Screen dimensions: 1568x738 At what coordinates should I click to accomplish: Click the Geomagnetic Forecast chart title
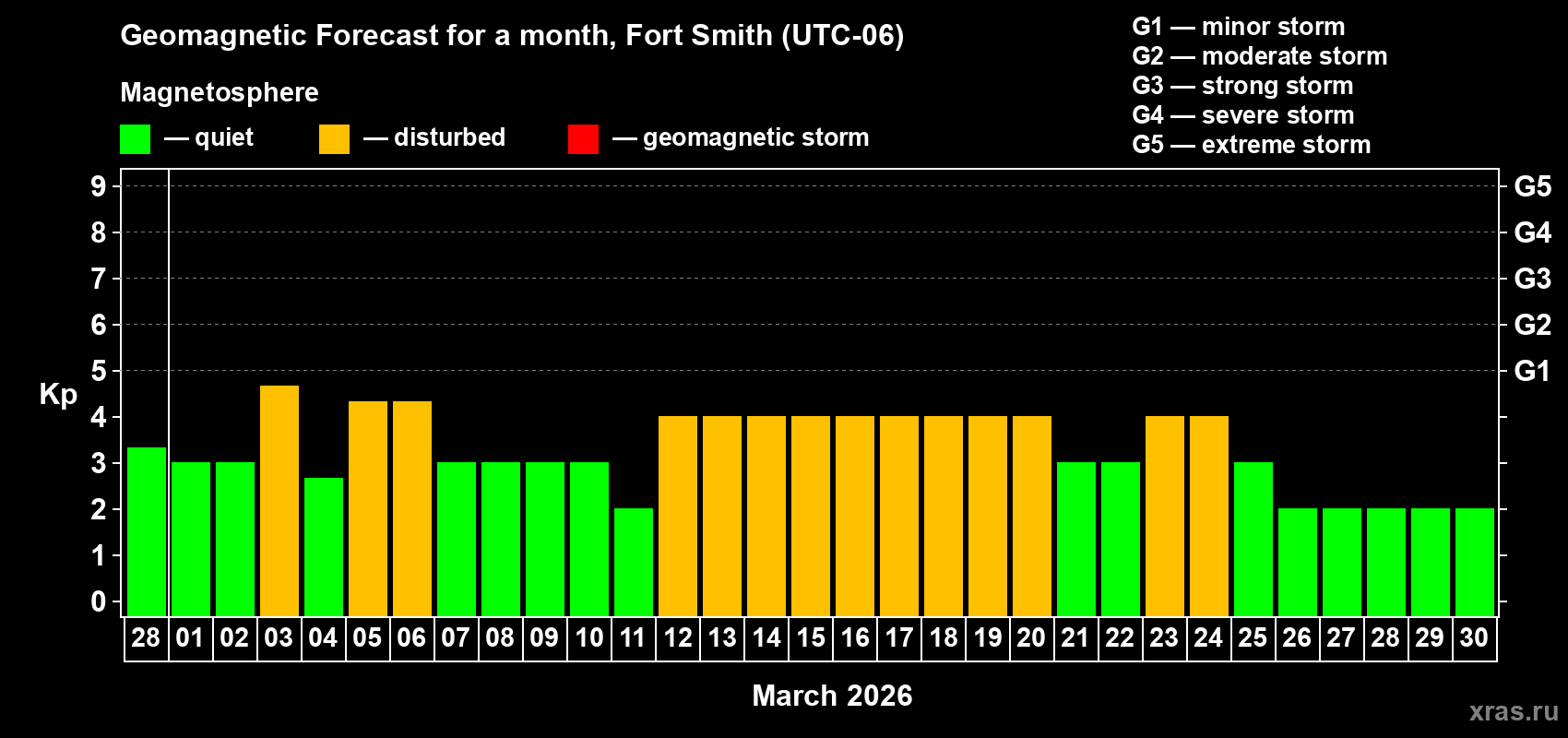(x=512, y=36)
